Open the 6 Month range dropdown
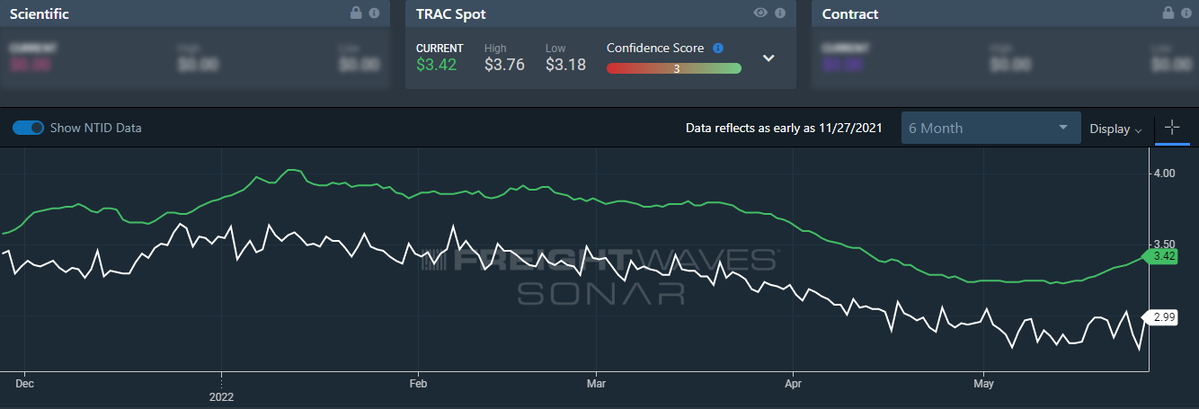Screen dimensions: 1199x409 point(991,128)
